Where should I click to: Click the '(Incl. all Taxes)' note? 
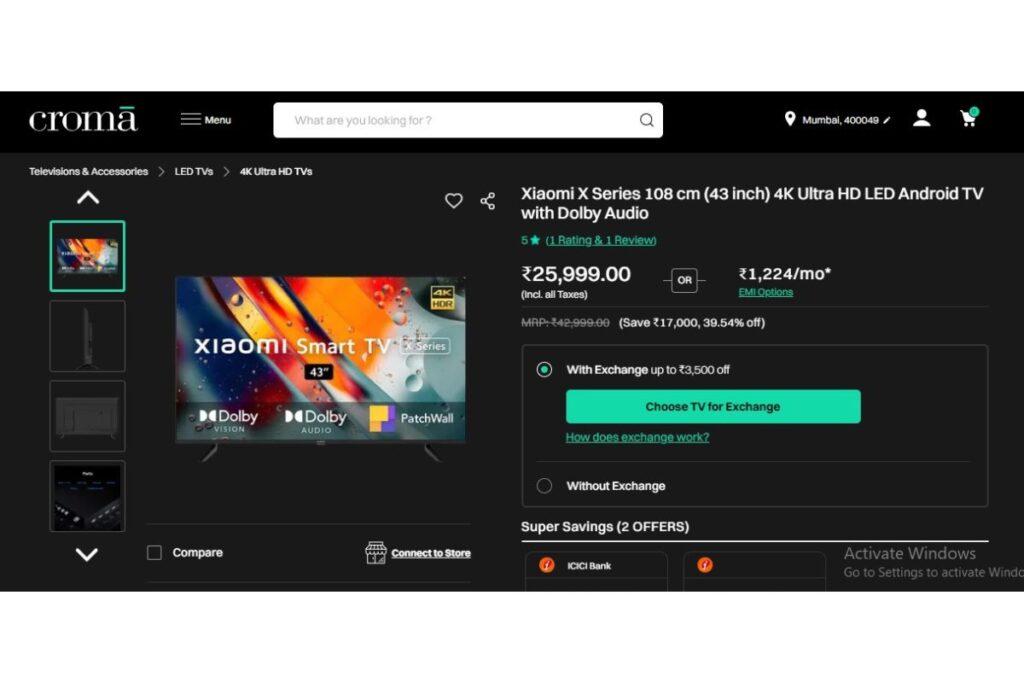tap(554, 294)
